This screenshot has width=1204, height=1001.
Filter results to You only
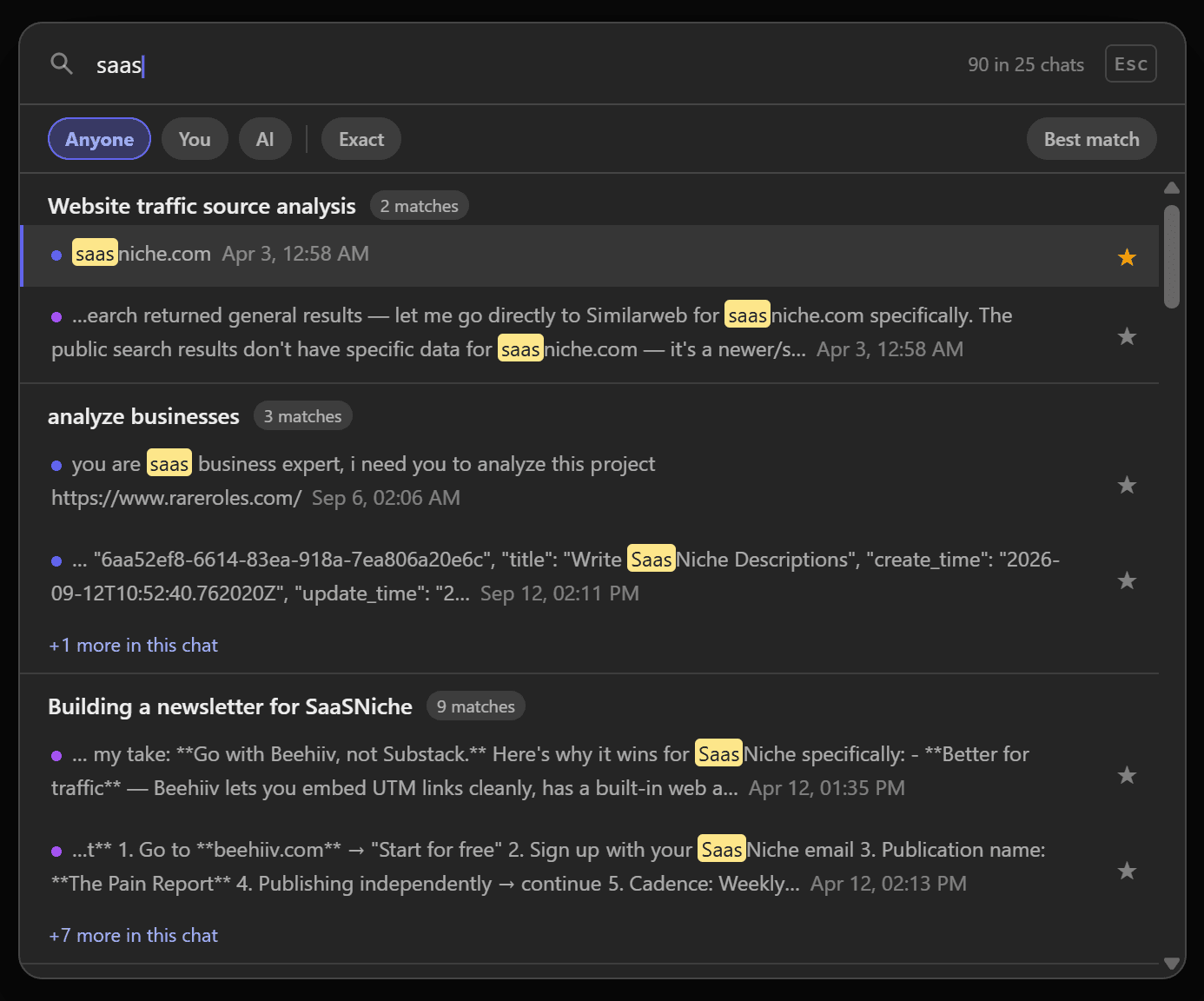[x=195, y=139]
